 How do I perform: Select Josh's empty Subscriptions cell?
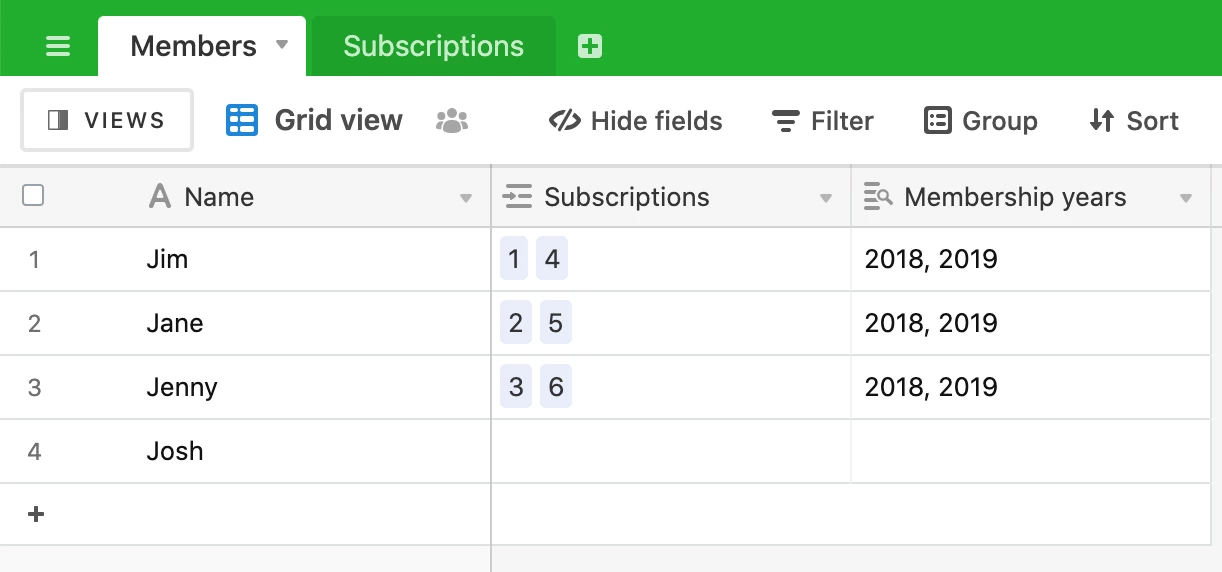coord(671,451)
